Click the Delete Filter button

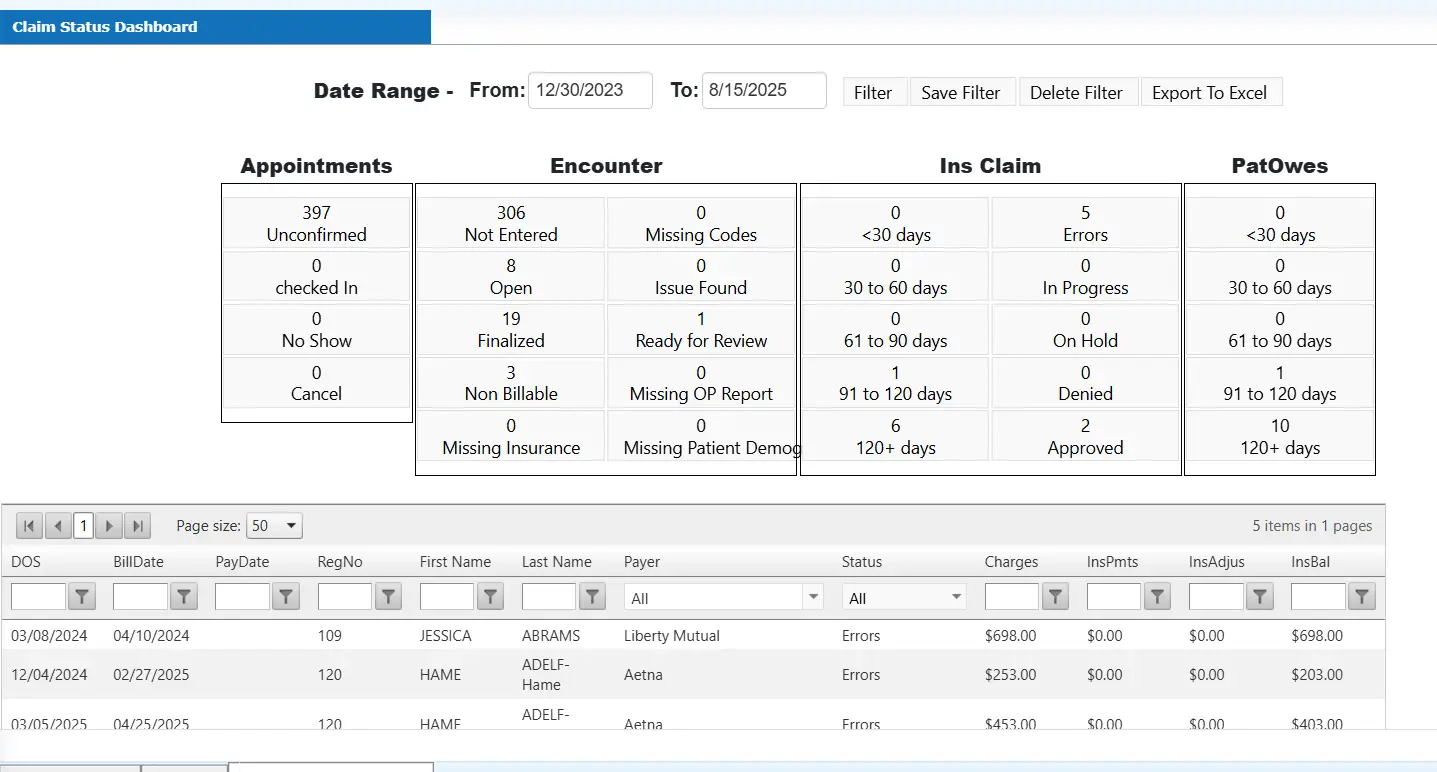[1076, 92]
